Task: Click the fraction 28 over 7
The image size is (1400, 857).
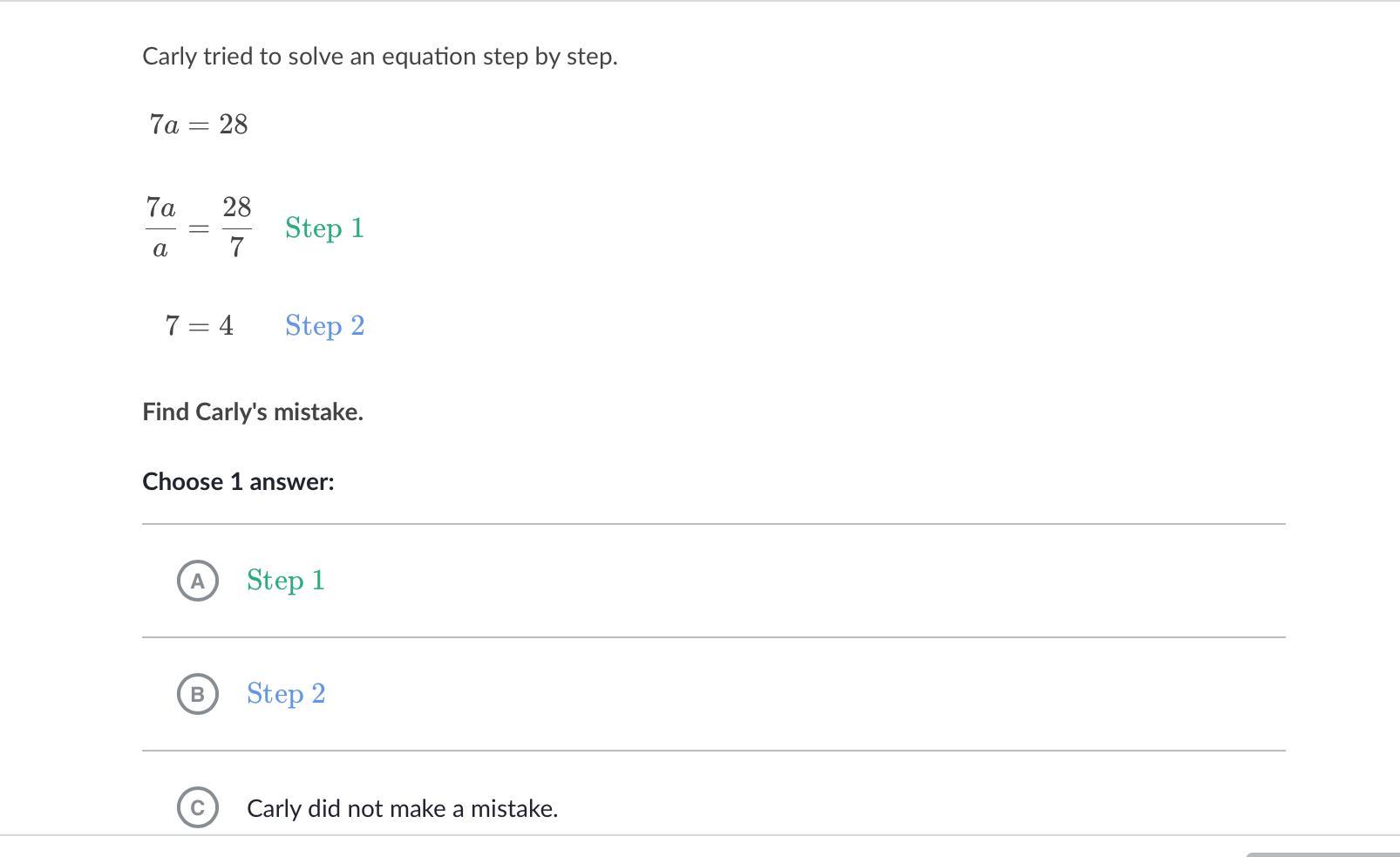Action: pos(236,228)
